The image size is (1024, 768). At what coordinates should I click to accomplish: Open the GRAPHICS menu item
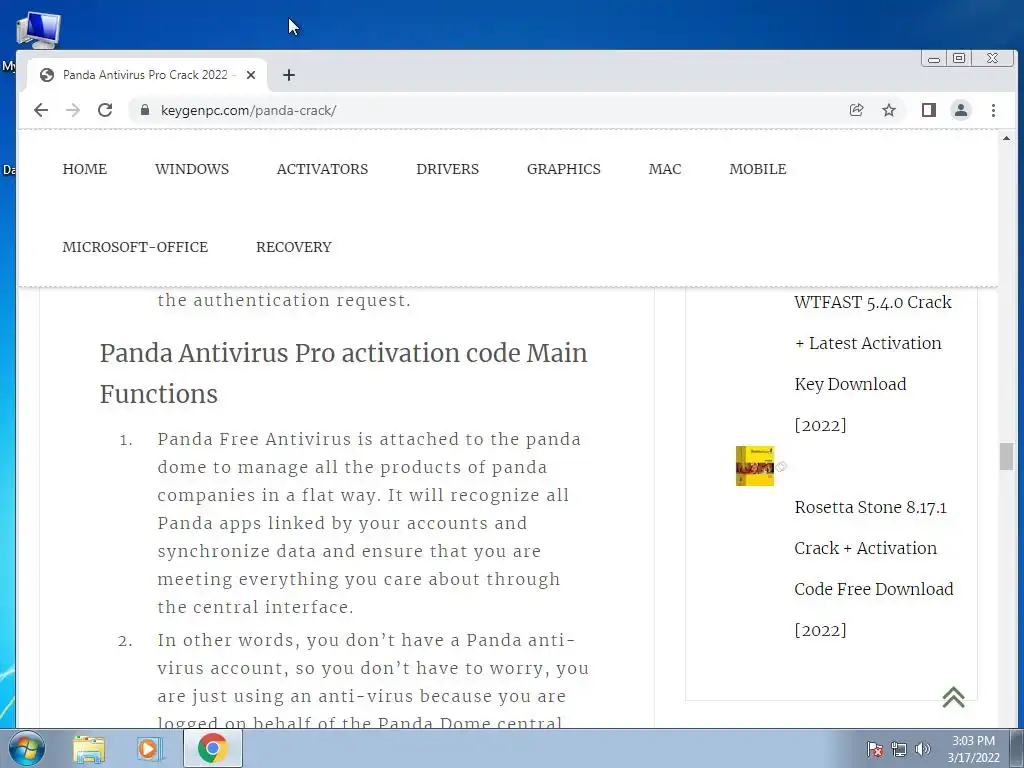click(x=564, y=169)
